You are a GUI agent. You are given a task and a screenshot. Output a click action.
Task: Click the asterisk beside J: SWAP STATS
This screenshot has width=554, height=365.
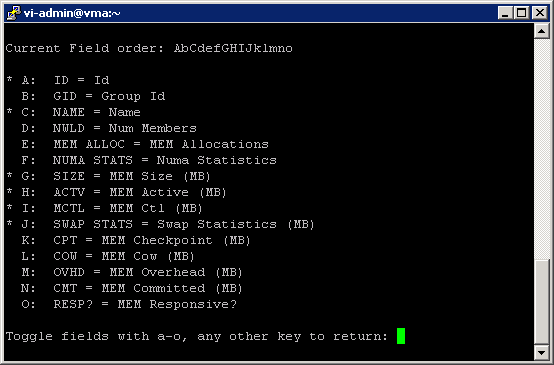10,223
